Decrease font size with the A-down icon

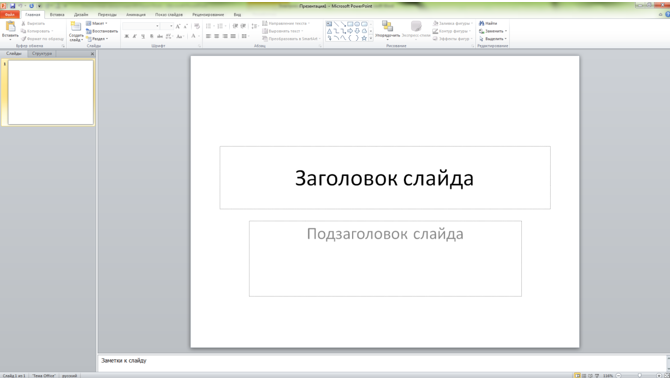[x=185, y=26]
